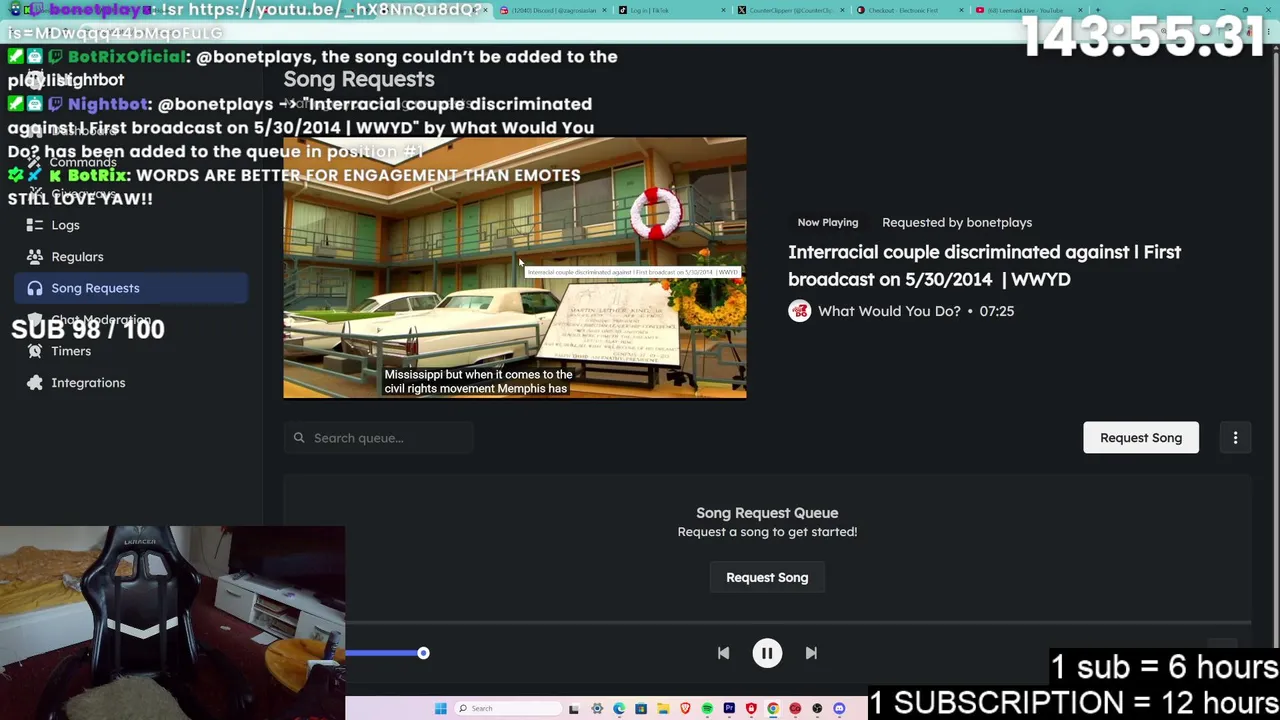Open the Timers section

pyautogui.click(x=71, y=351)
